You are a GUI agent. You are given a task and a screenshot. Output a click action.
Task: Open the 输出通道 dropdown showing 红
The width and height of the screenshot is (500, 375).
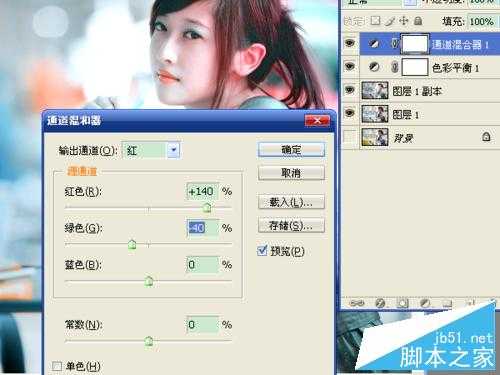click(152, 151)
